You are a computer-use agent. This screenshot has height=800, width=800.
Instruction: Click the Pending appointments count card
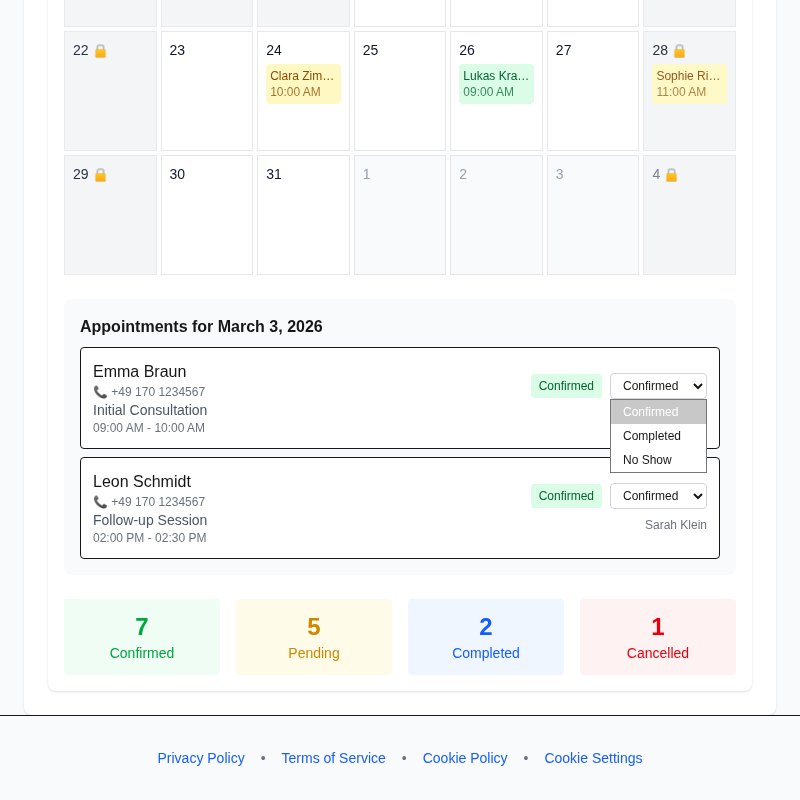pos(314,637)
